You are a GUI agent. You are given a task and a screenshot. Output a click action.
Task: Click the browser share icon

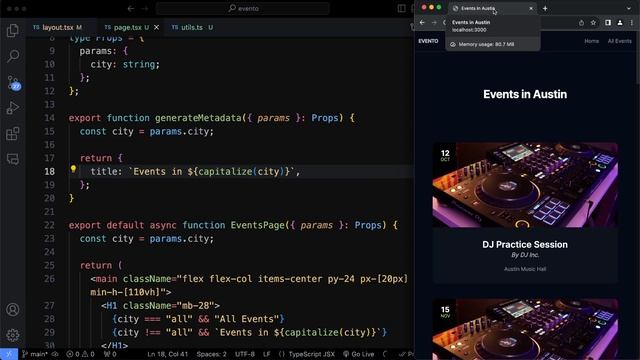(581, 23)
